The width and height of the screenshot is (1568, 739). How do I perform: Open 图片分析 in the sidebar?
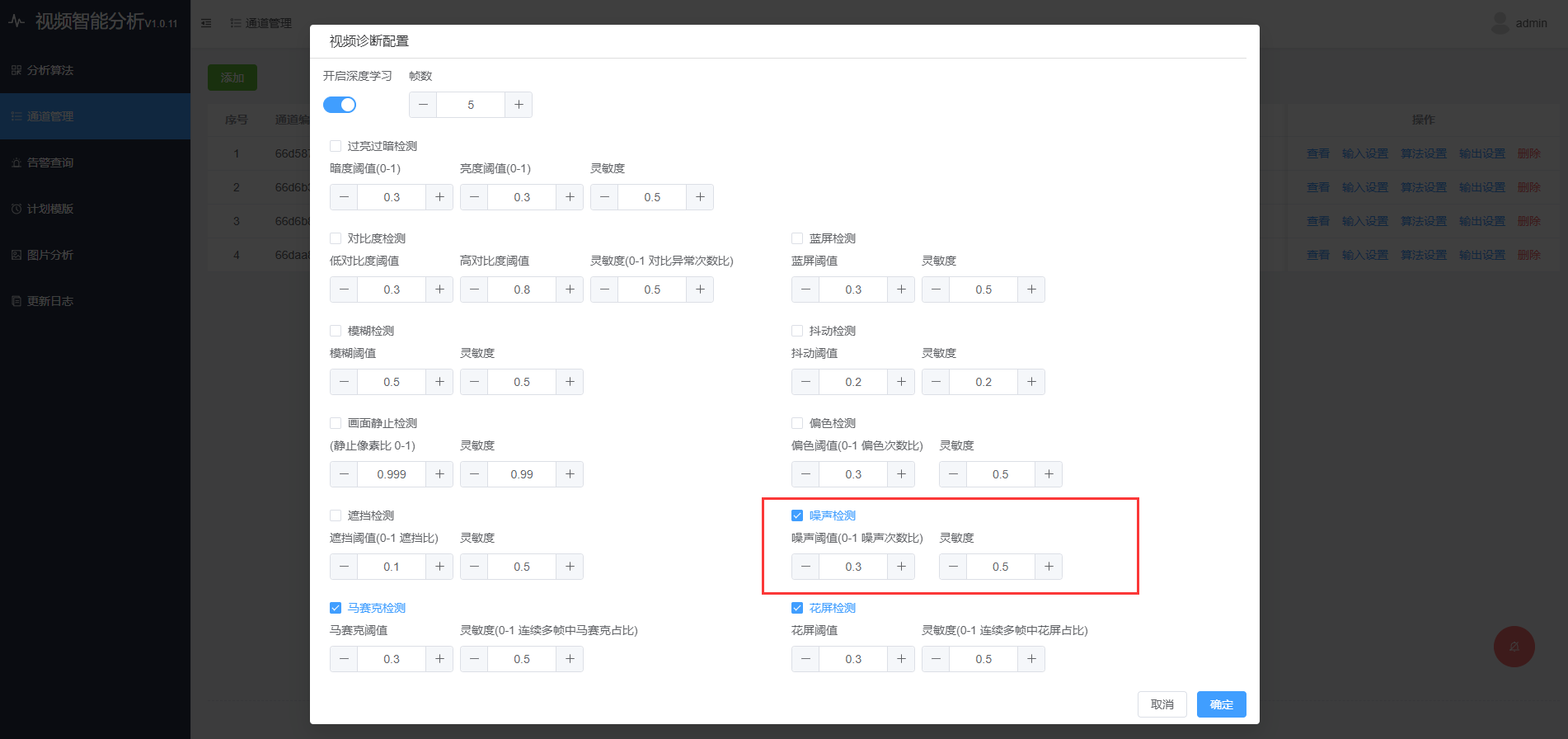click(x=95, y=255)
